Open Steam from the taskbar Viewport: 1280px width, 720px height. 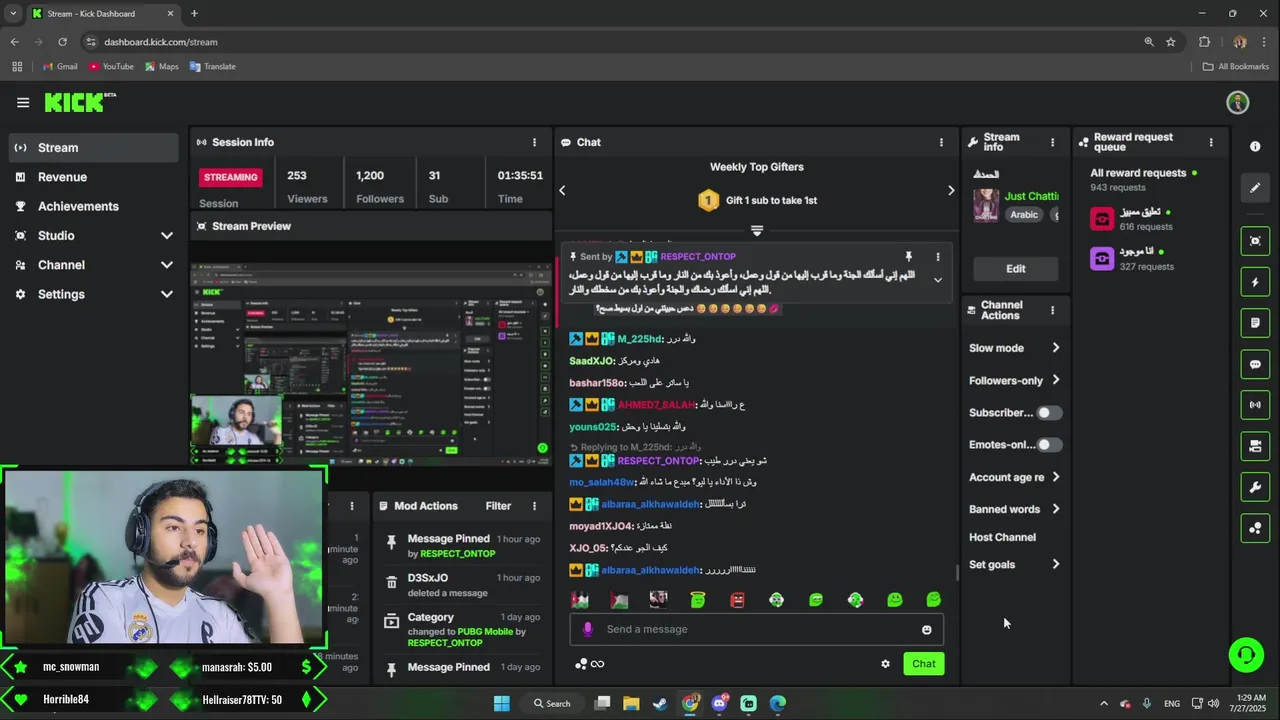pyautogui.click(x=660, y=703)
